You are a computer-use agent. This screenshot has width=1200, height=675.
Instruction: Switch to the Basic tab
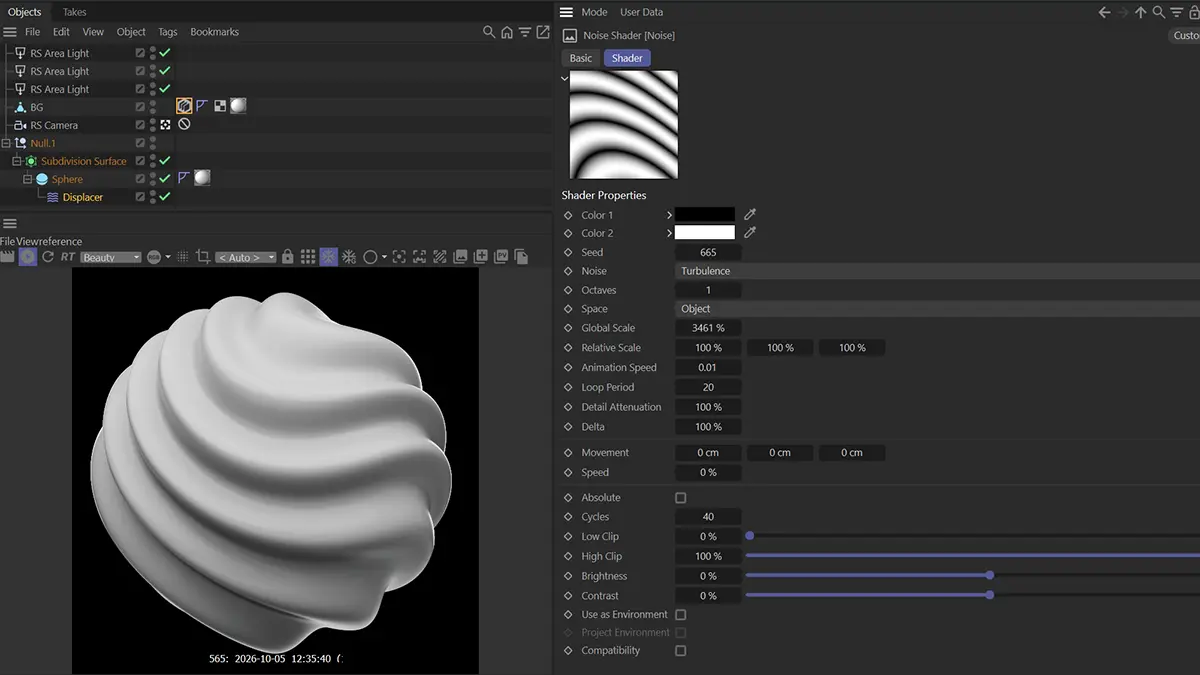581,58
